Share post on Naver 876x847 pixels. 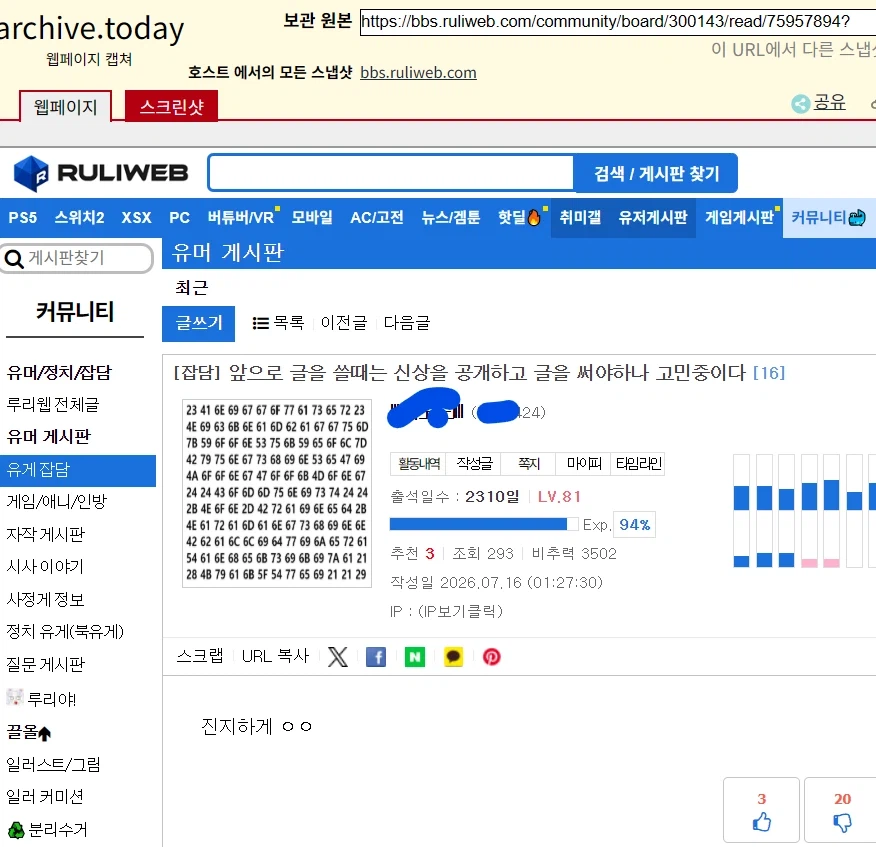pyautogui.click(x=415, y=656)
